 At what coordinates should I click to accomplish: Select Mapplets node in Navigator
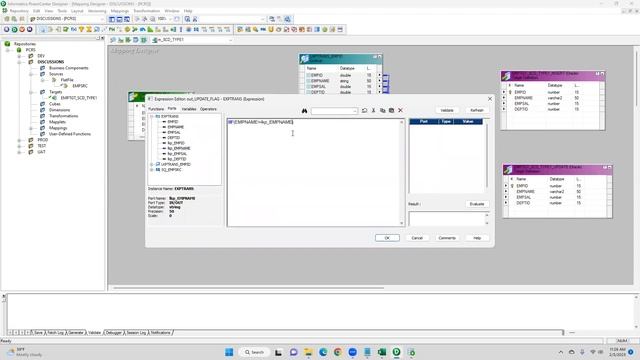57,122
